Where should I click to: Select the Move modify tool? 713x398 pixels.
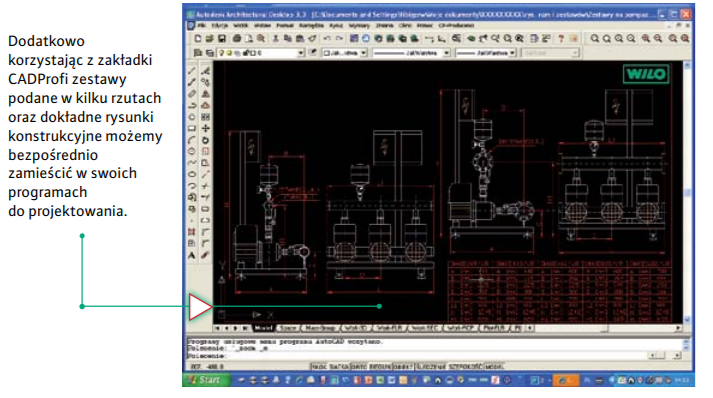coord(206,128)
